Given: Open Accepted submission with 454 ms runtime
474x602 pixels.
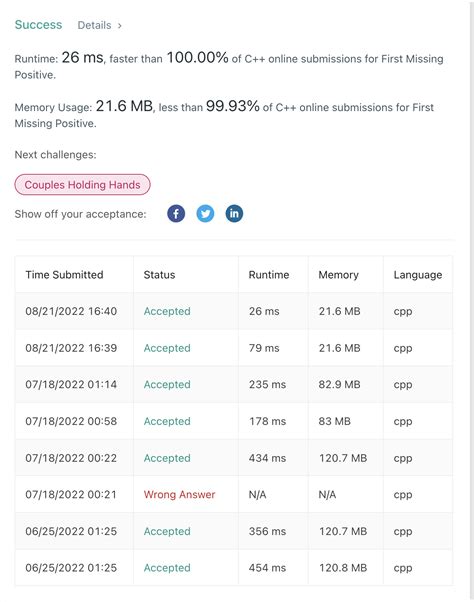Looking at the screenshot, I should coord(167,568).
